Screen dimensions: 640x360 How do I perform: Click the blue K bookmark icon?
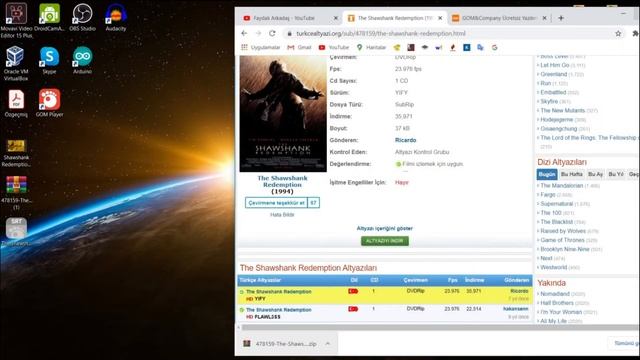click(467, 47)
